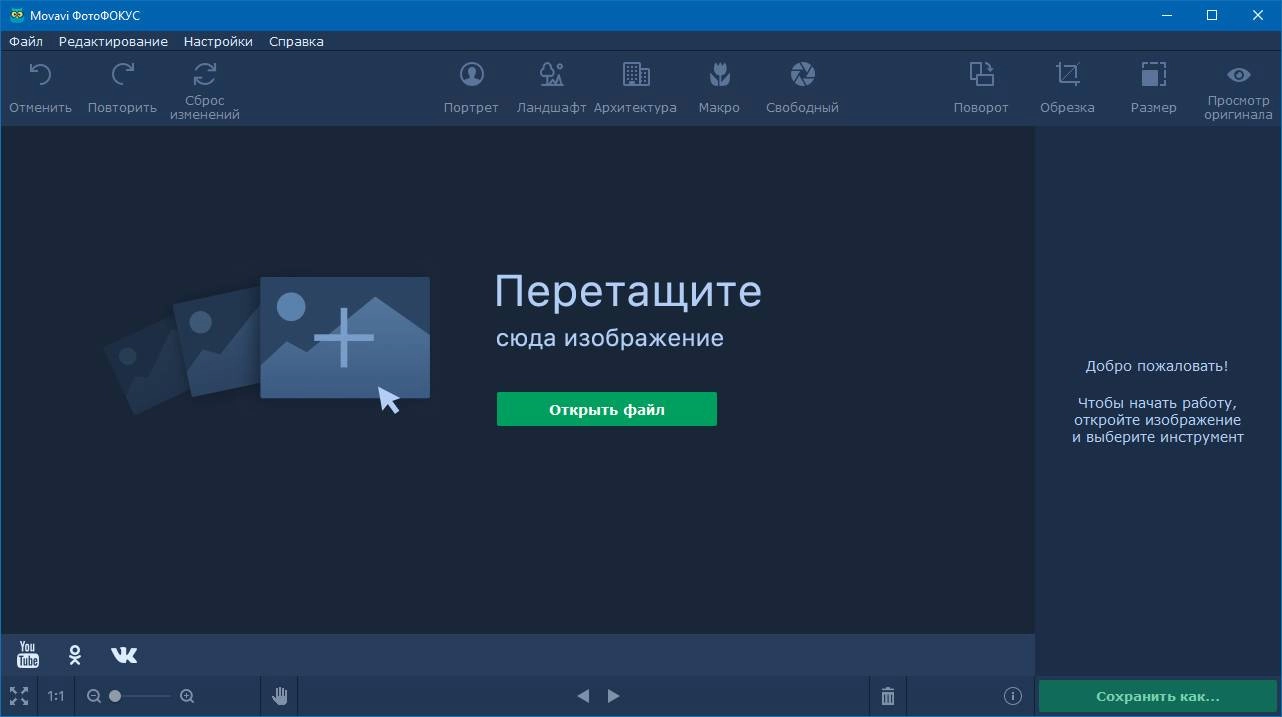This screenshot has width=1282, height=717.
Task: Open the Odnoklassniki social link
Action: point(75,655)
